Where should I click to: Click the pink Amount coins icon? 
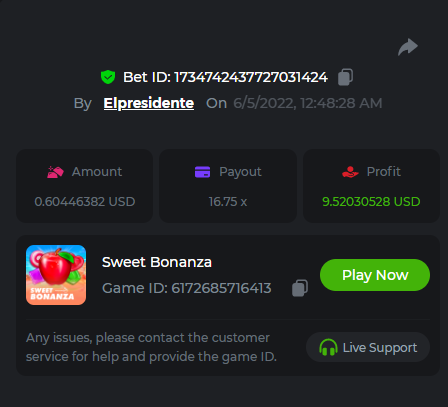(x=55, y=172)
